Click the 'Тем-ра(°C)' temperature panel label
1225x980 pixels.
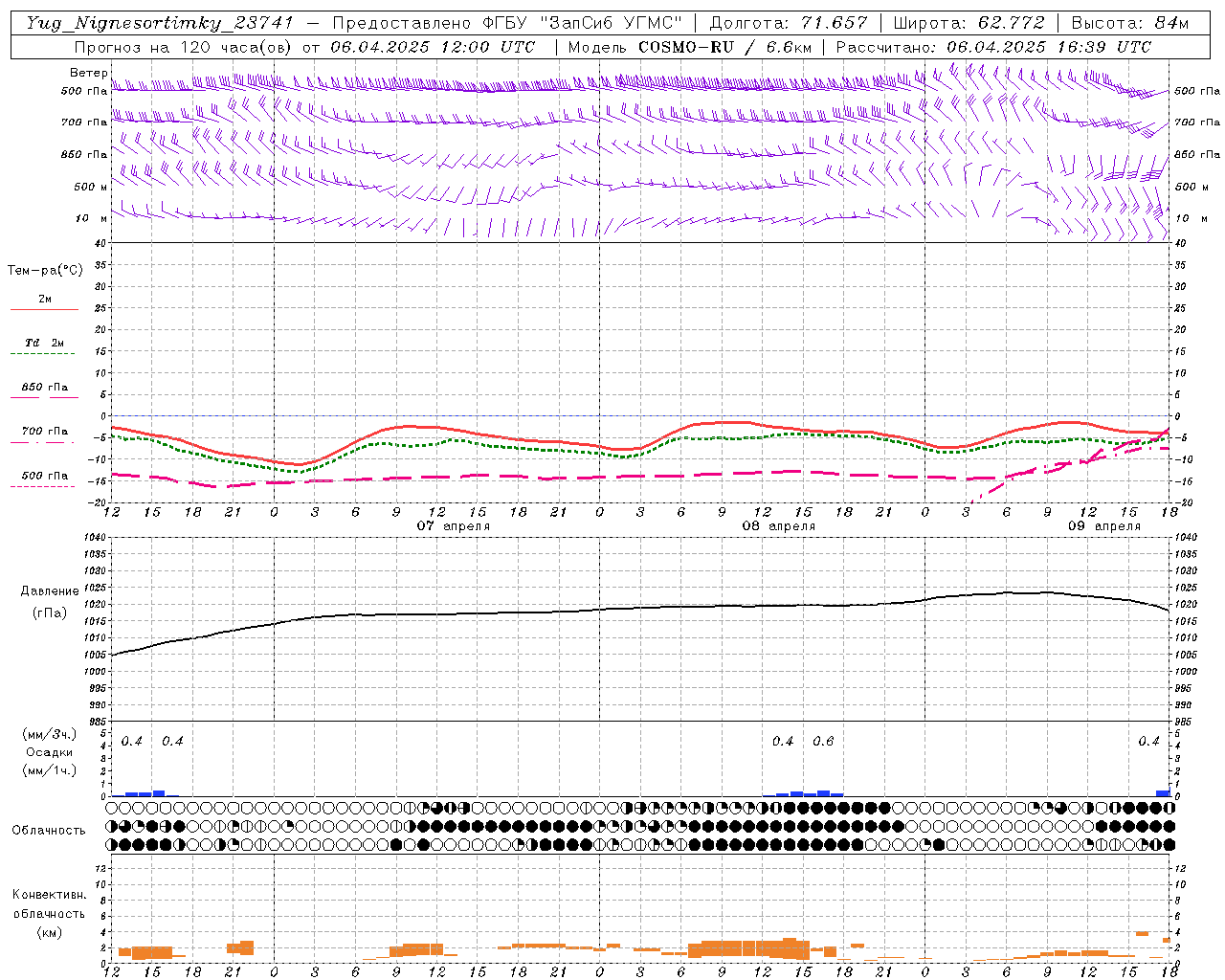point(45,271)
